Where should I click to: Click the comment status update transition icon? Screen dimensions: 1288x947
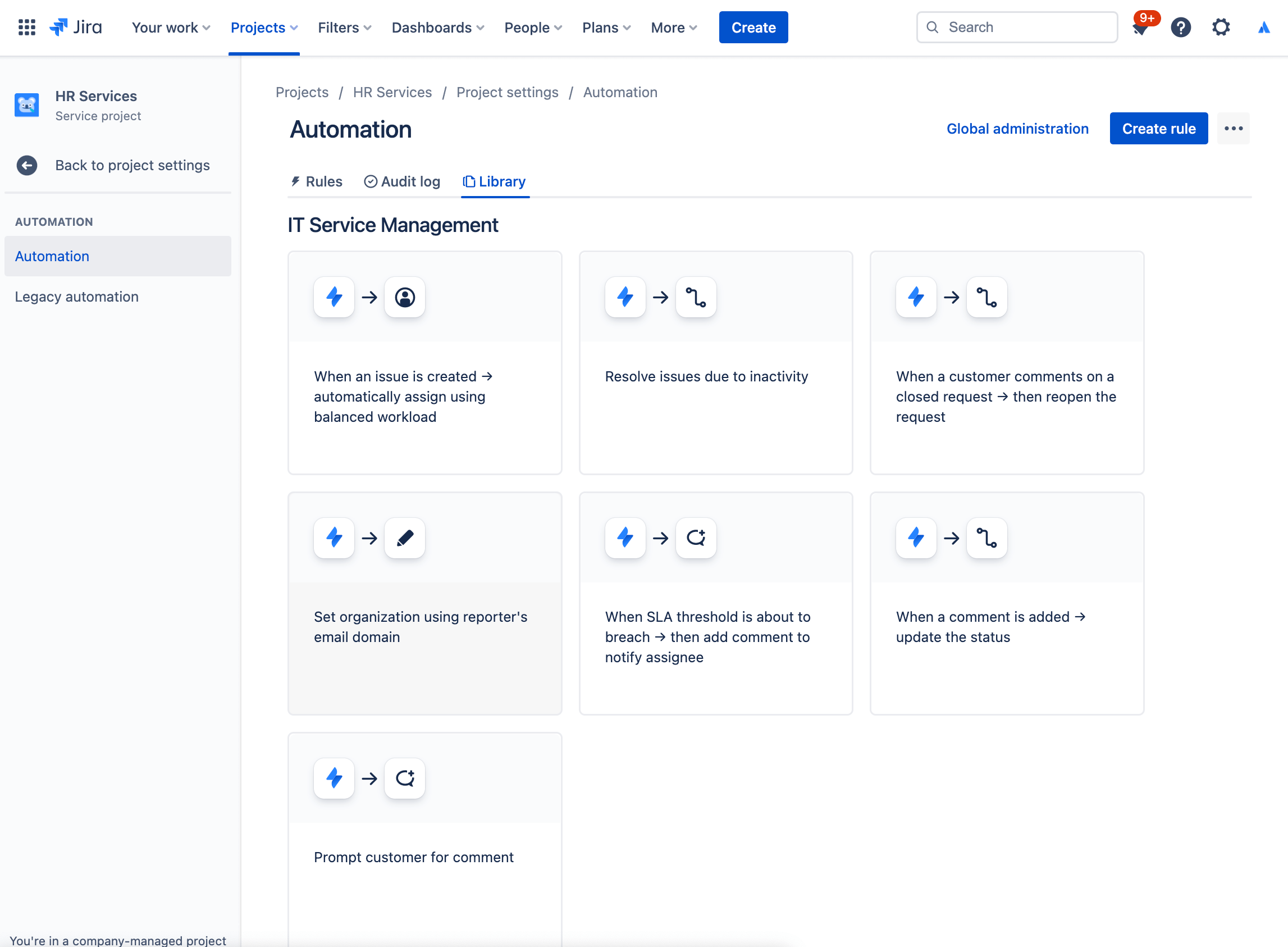[x=986, y=537]
